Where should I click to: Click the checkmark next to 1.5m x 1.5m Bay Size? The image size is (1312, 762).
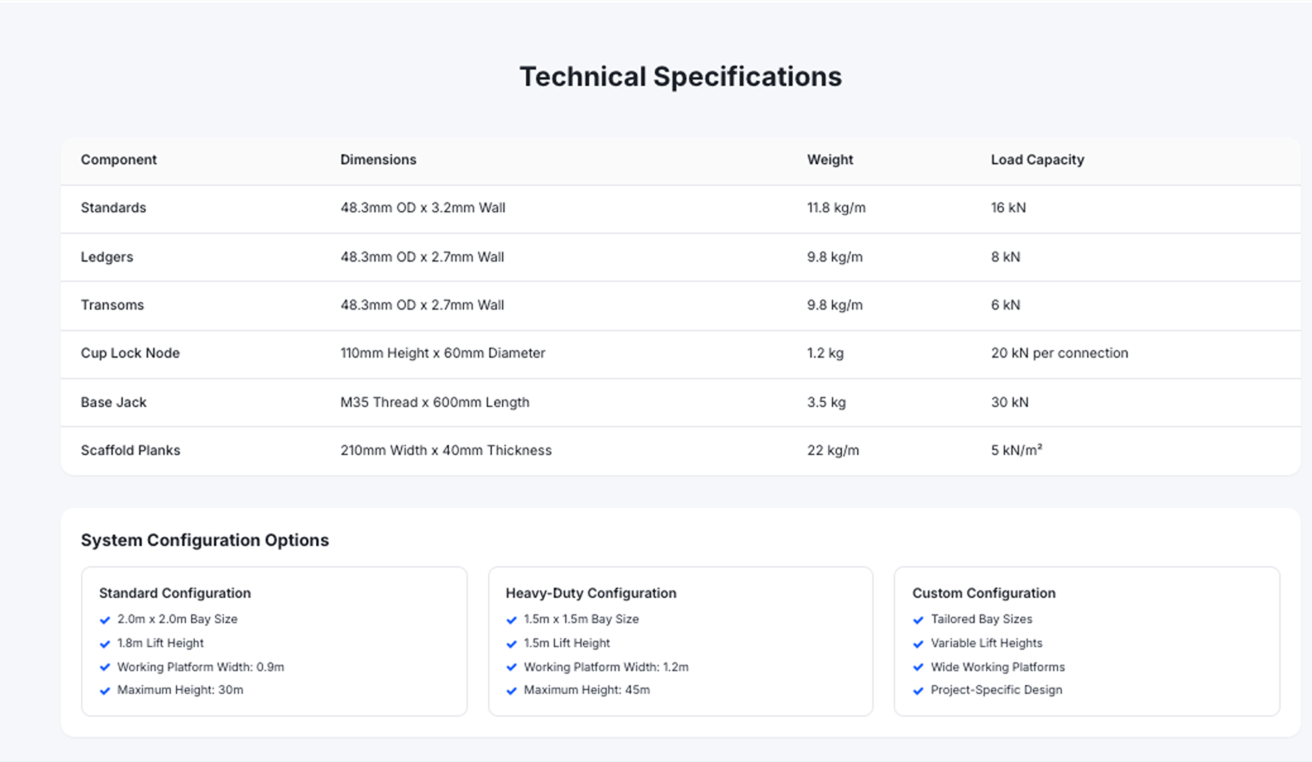click(x=513, y=620)
